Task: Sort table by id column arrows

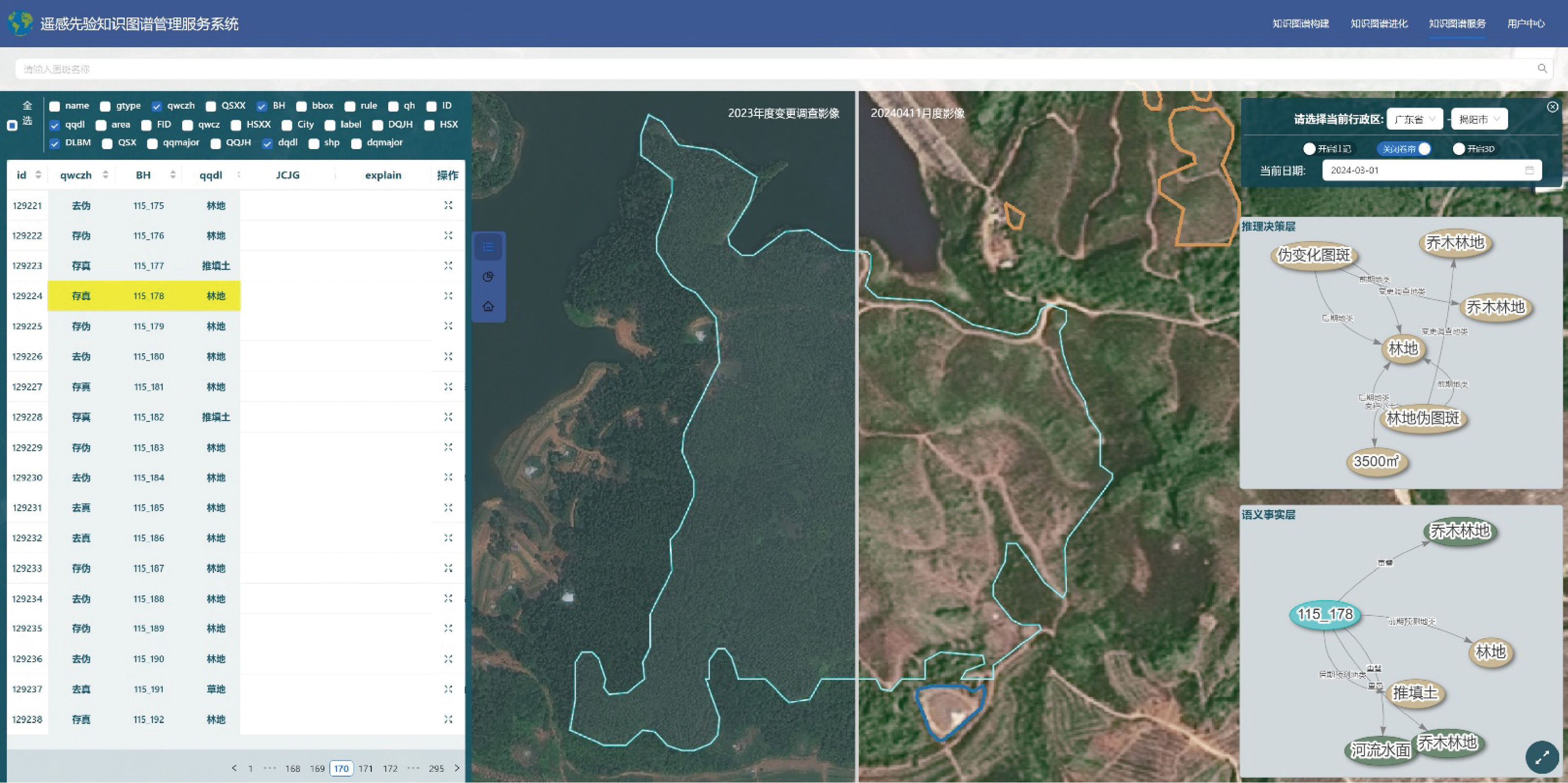Action: pos(38,175)
